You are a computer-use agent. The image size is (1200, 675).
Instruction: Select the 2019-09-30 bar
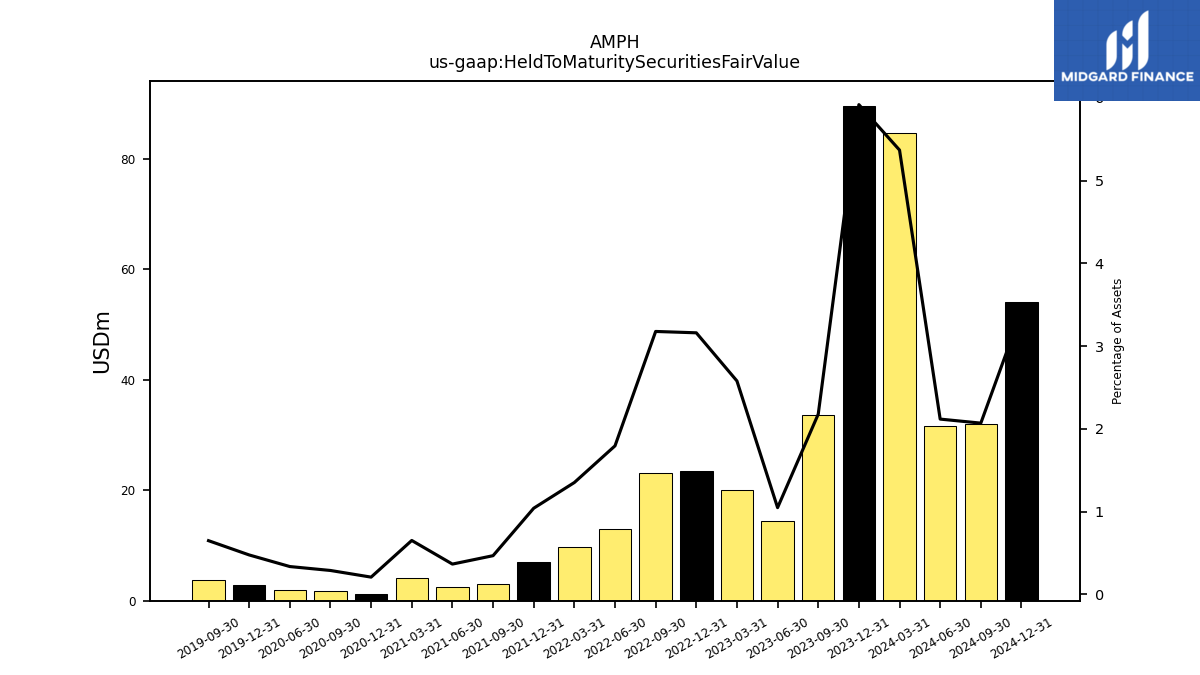[x=209, y=590]
